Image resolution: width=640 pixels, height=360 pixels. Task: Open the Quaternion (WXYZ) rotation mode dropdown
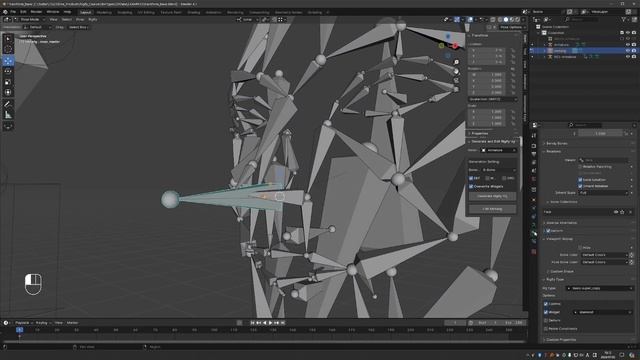492,99
